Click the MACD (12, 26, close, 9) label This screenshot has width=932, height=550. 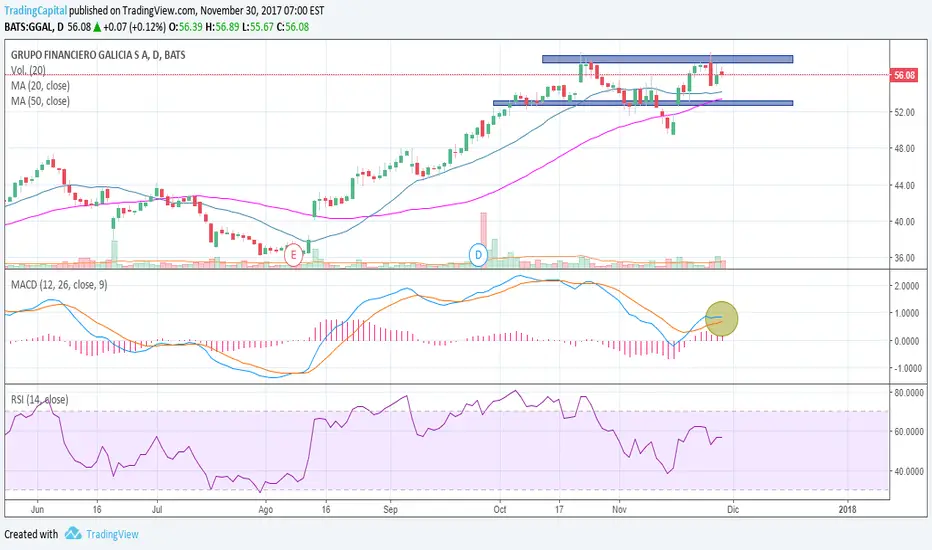pos(59,285)
